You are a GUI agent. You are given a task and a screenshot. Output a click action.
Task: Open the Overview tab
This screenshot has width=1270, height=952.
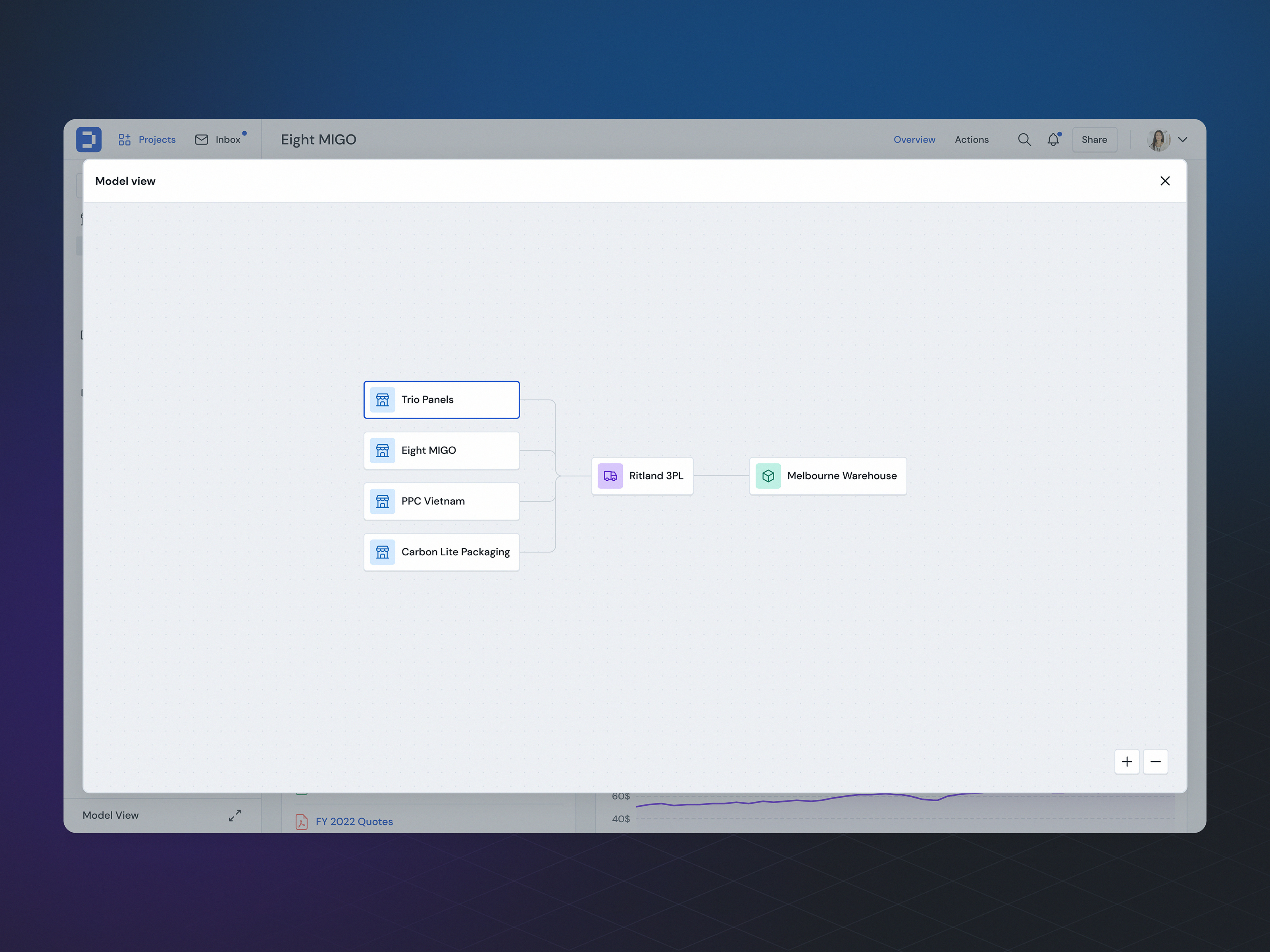(x=914, y=139)
